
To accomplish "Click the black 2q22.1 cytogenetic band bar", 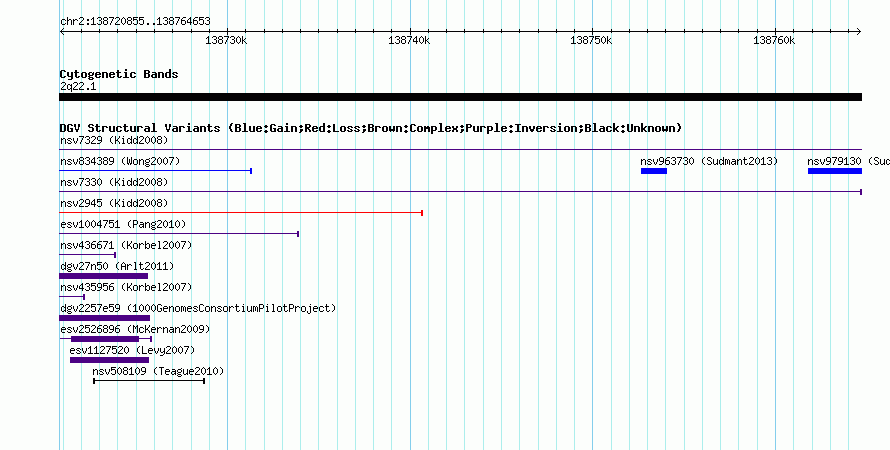I will 461,97.
